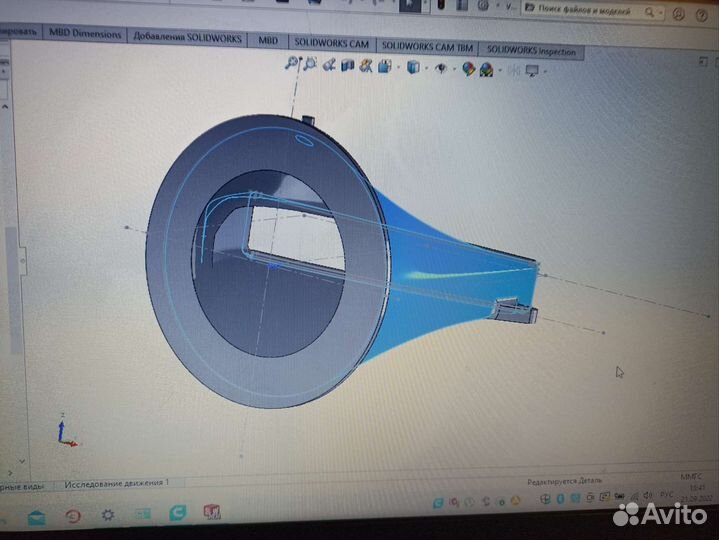Open the Edit Appearance color ball
This screenshot has width=719, height=540.
point(468,69)
